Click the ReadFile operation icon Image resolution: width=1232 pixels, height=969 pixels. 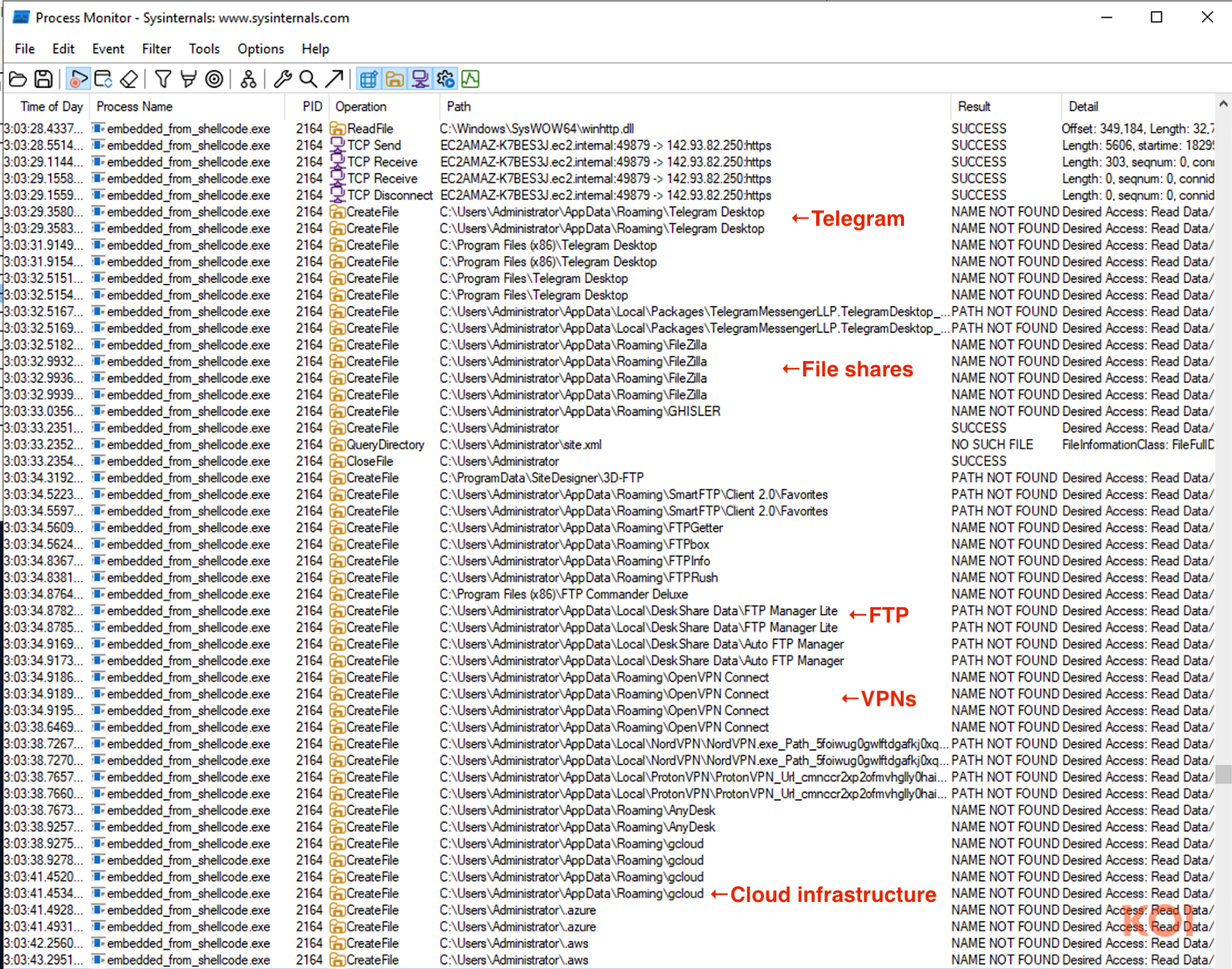[337, 129]
